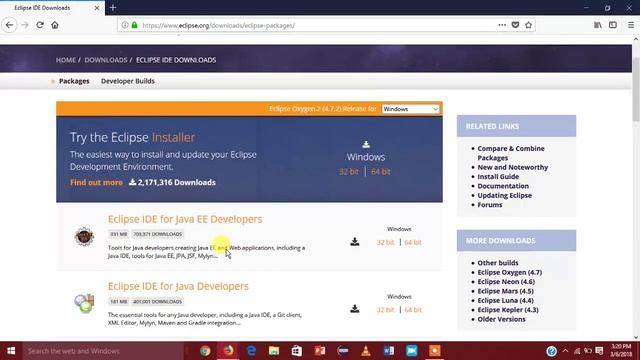Image resolution: width=640 pixels, height=360 pixels.
Task: Open the action center notifications icon
Action: tap(599, 351)
